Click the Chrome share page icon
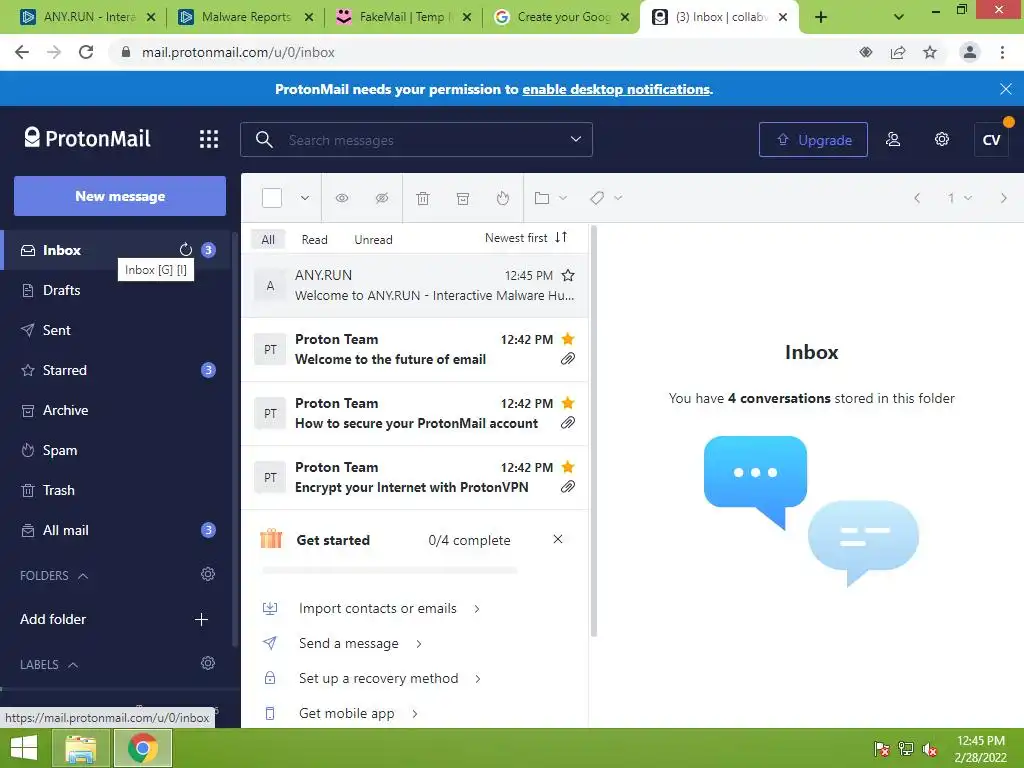 [x=898, y=52]
